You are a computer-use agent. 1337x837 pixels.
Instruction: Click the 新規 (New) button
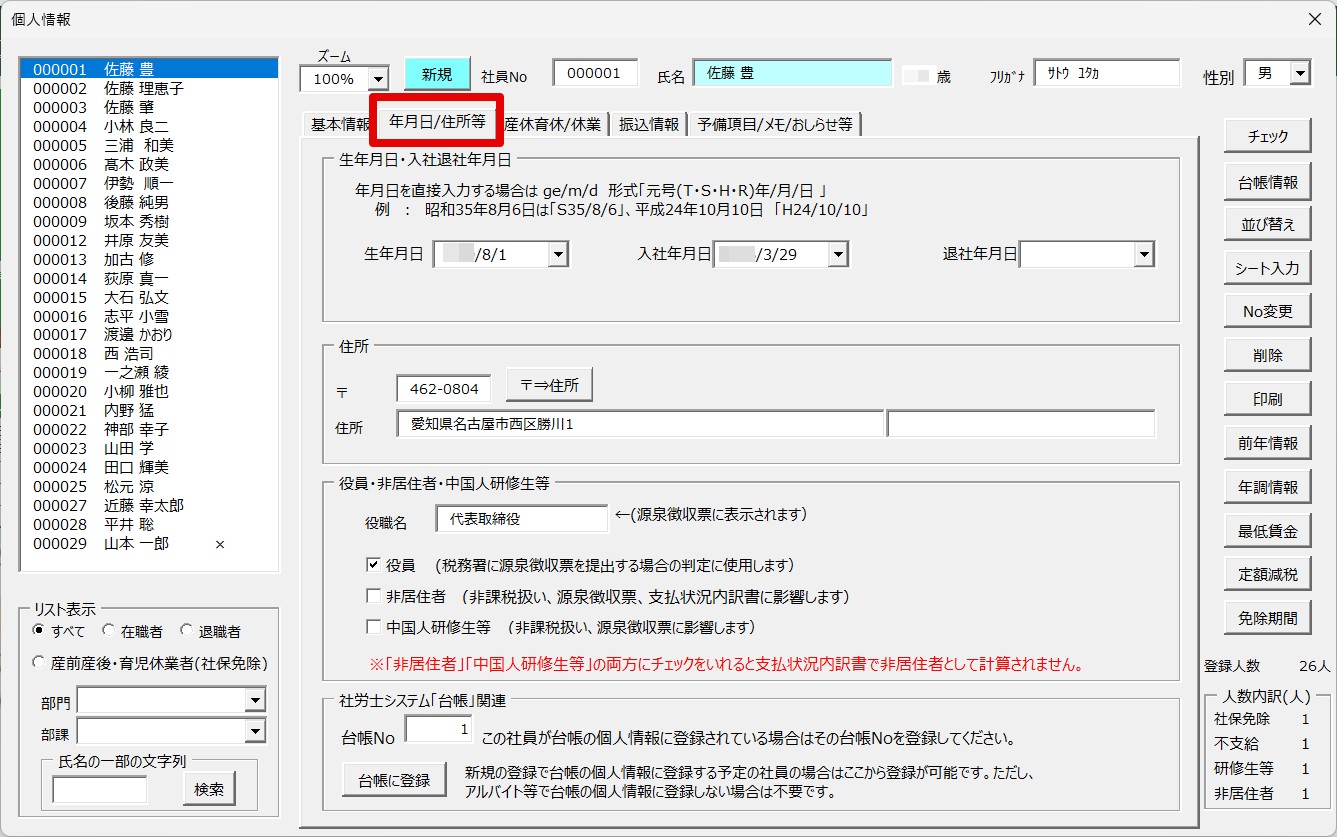[x=437, y=74]
